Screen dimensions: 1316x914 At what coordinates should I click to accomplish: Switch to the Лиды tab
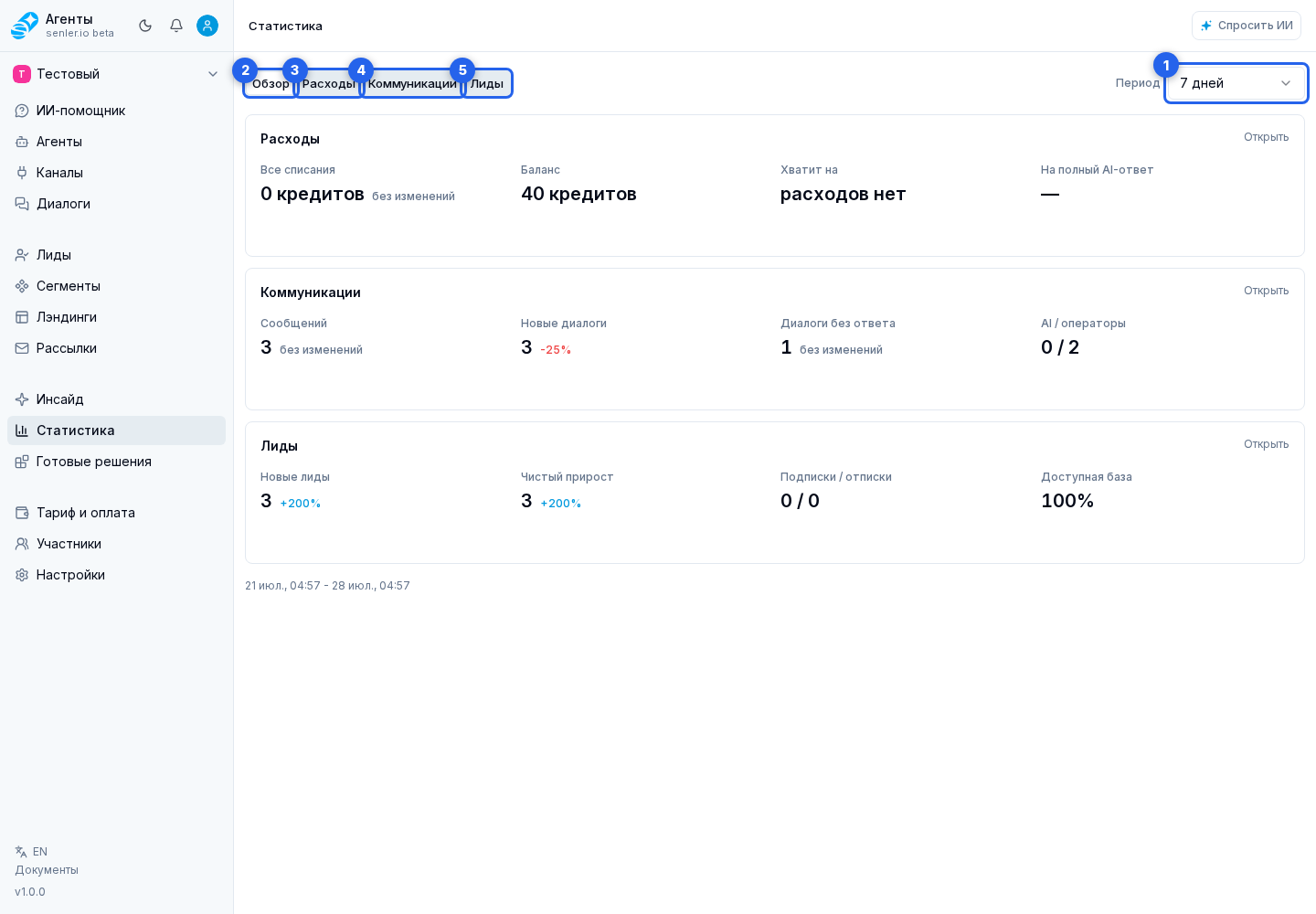click(x=487, y=83)
